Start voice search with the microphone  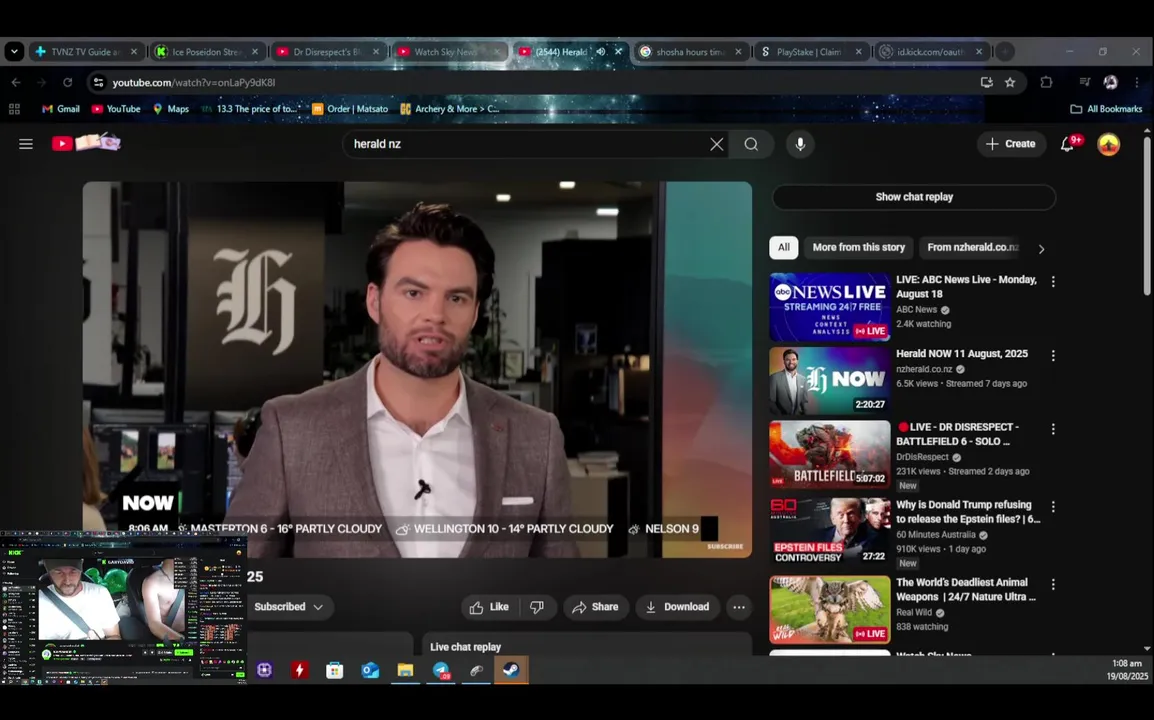click(800, 144)
